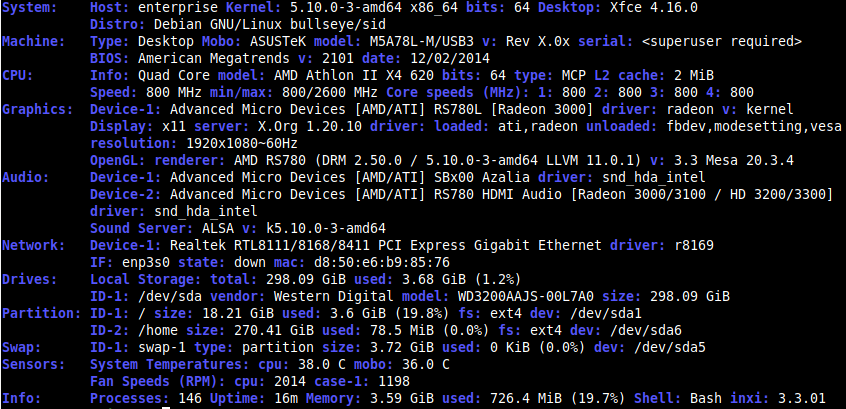The image size is (846, 409).
Task: Click the Partition section label
Action: click(x=42, y=313)
